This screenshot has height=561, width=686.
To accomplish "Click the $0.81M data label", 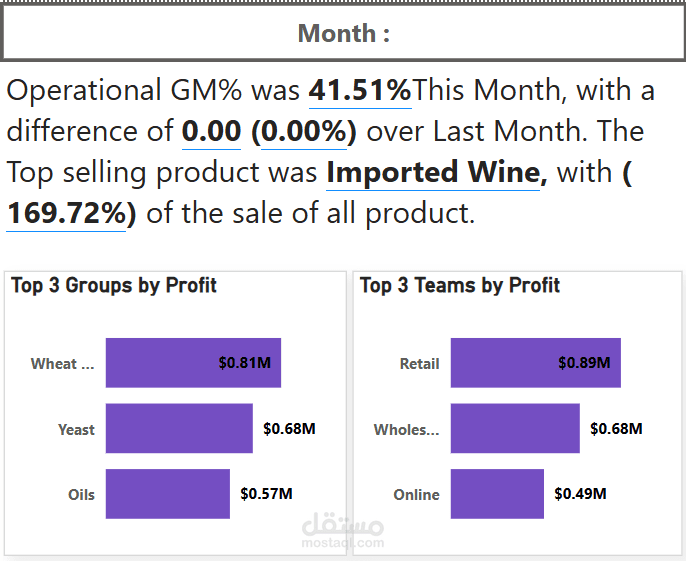I will click(244, 363).
